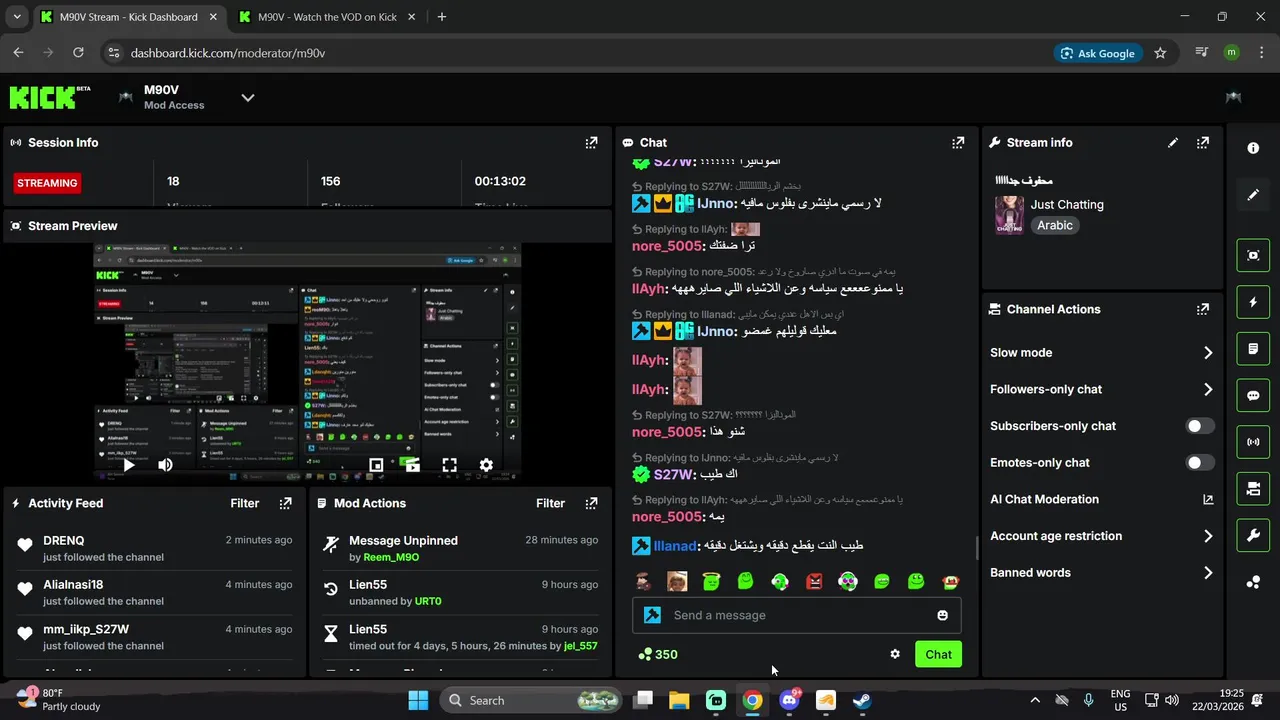The width and height of the screenshot is (1280, 720).
Task: Open the info icon in right sidebar
Action: (x=1253, y=148)
